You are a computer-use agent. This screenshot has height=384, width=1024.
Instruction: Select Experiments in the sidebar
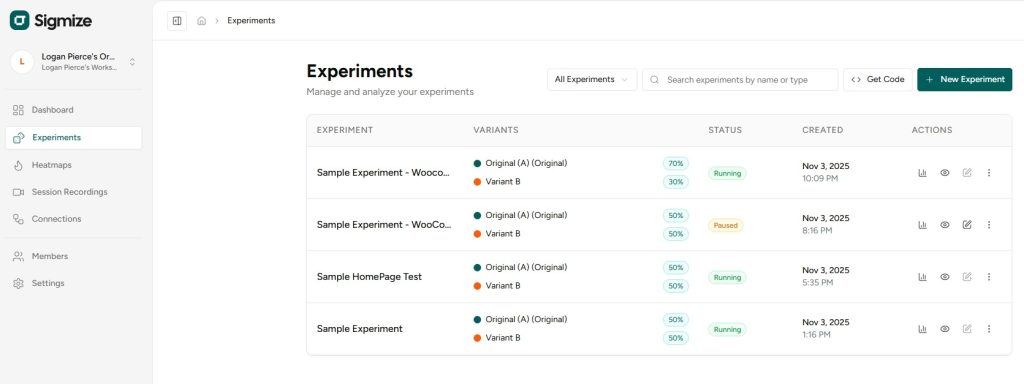74,138
